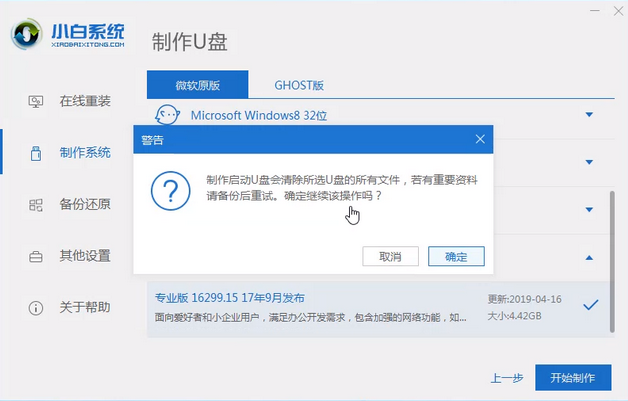Minimize the 小白系统 window
Screen dimensions: 628x401
click(x=595, y=11)
